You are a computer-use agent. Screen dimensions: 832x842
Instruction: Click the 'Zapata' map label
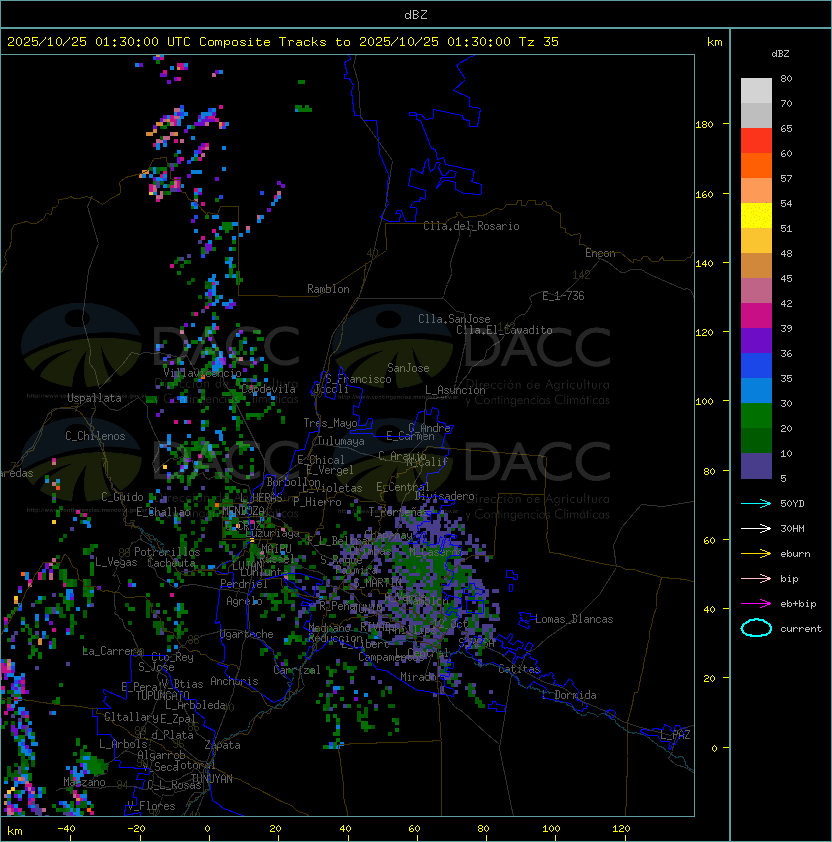click(222, 745)
